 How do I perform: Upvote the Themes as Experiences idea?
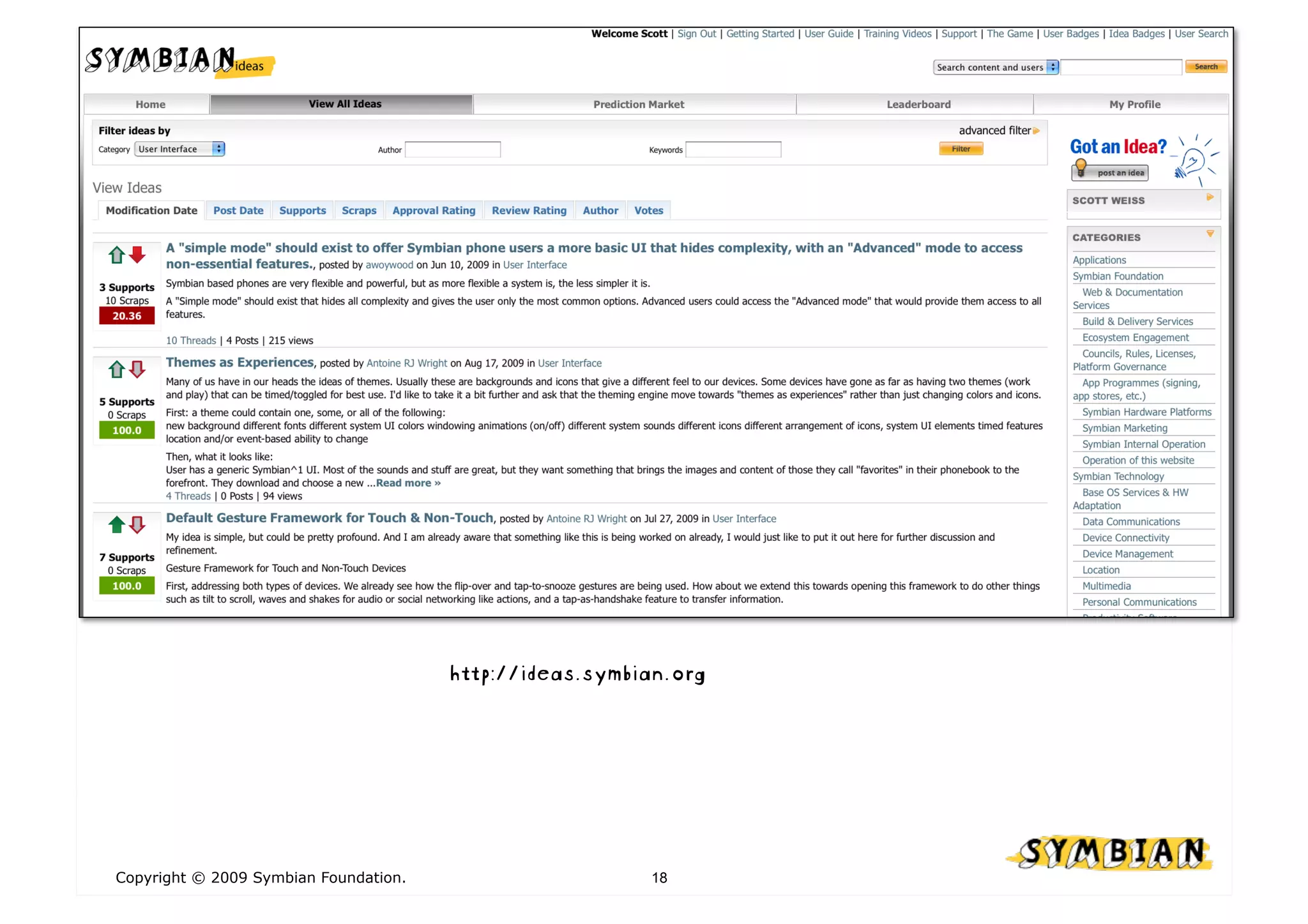tap(116, 370)
